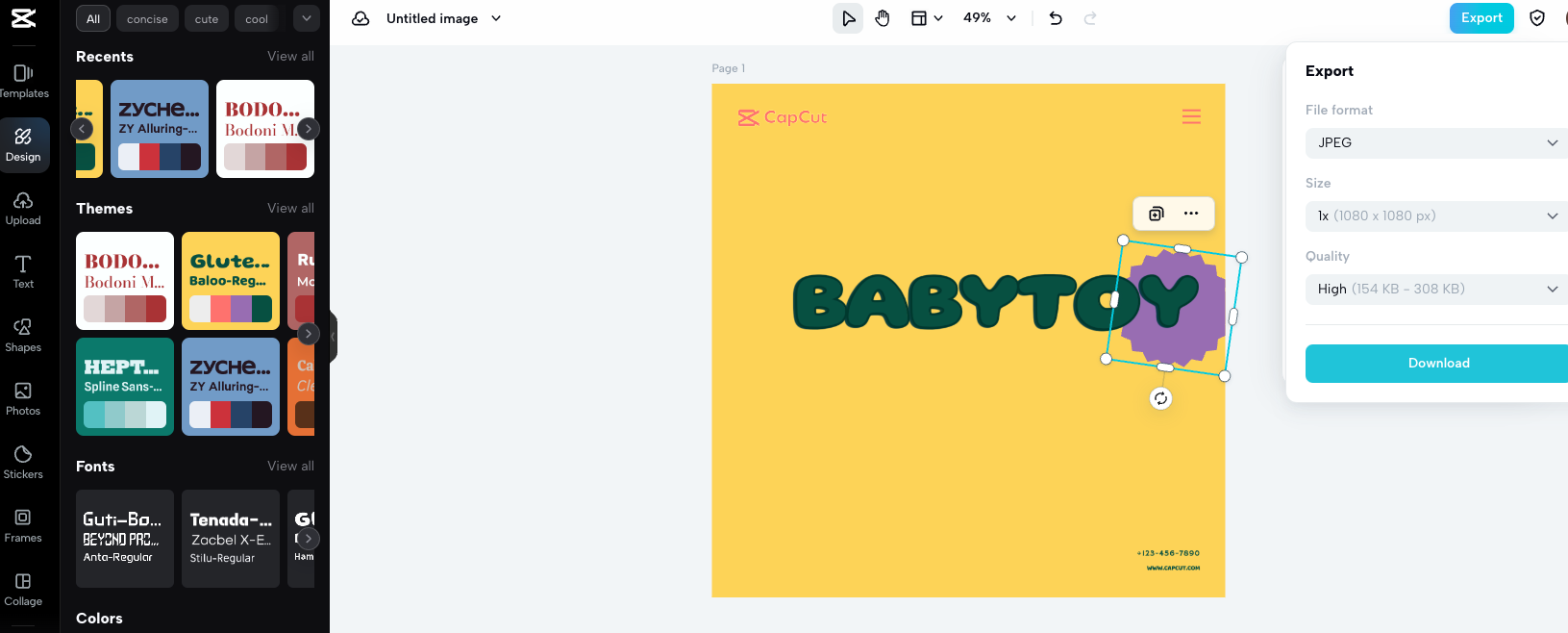Open the Shapes panel in sidebar
Image resolution: width=1568 pixels, height=633 pixels.
coord(23,335)
